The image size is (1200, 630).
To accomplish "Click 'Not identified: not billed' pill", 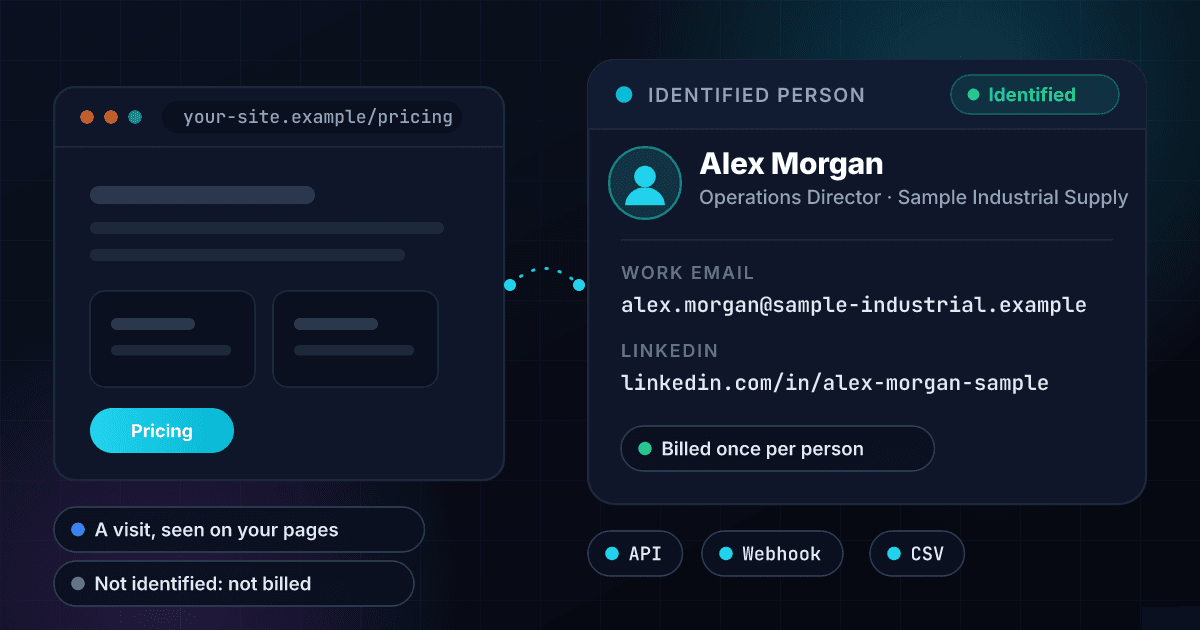I will click(x=234, y=583).
